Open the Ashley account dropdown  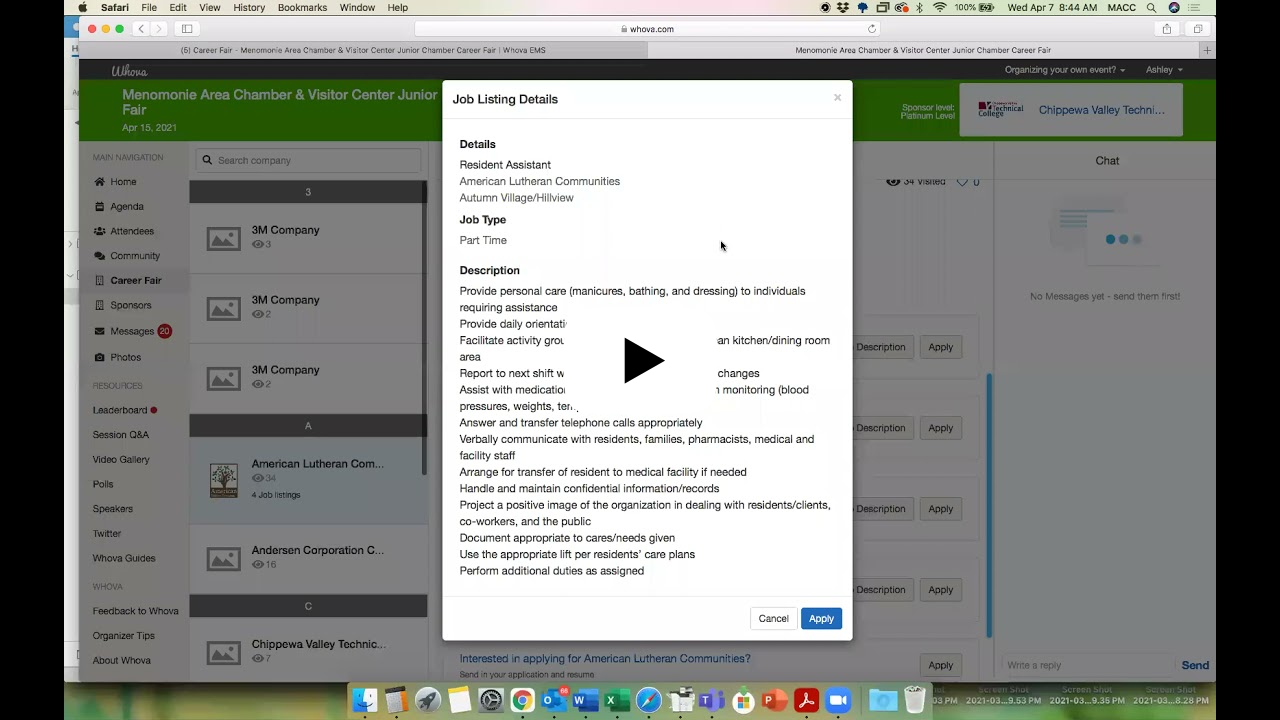[1164, 70]
